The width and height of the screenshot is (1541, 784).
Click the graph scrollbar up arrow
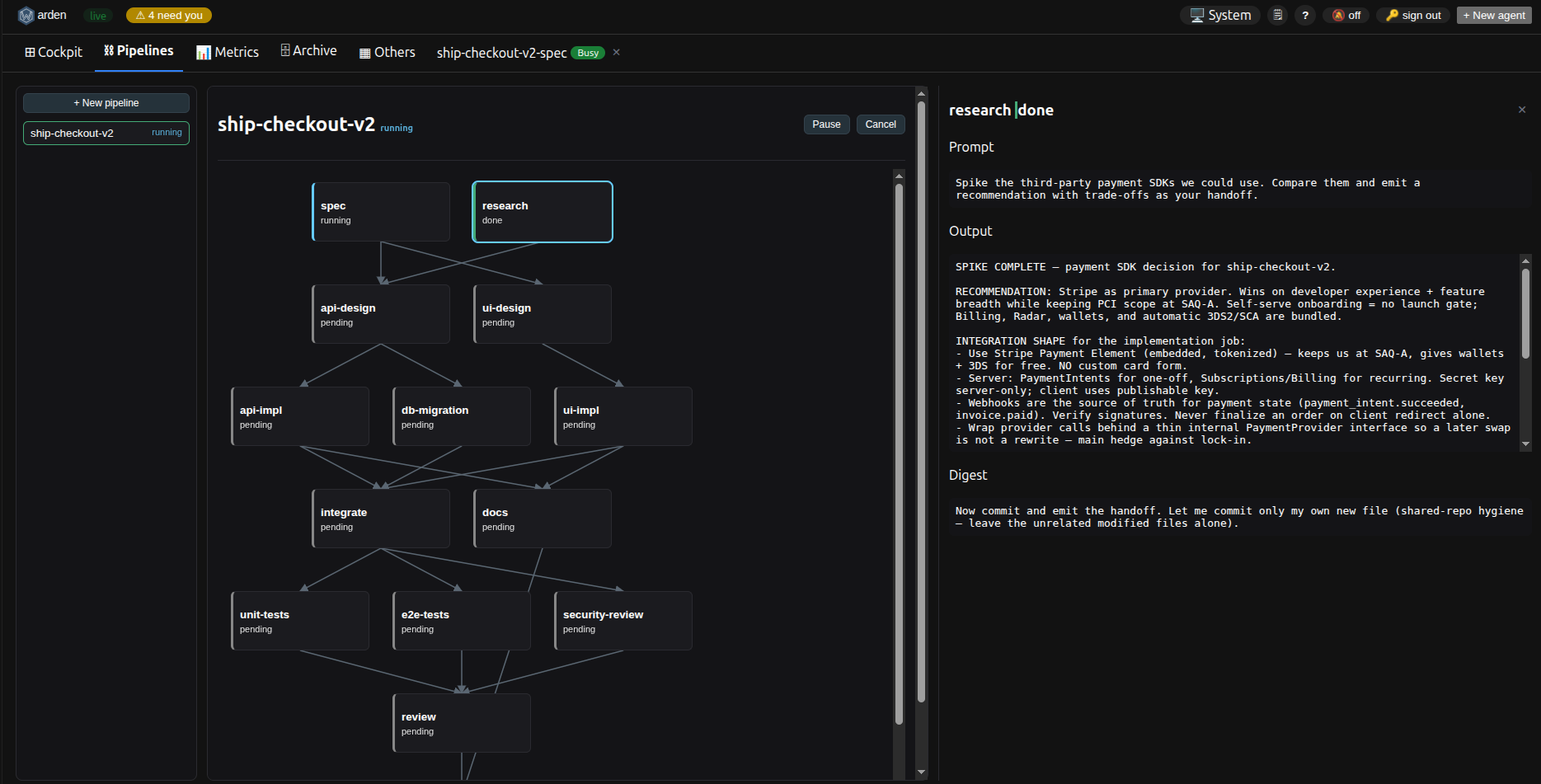pos(899,176)
